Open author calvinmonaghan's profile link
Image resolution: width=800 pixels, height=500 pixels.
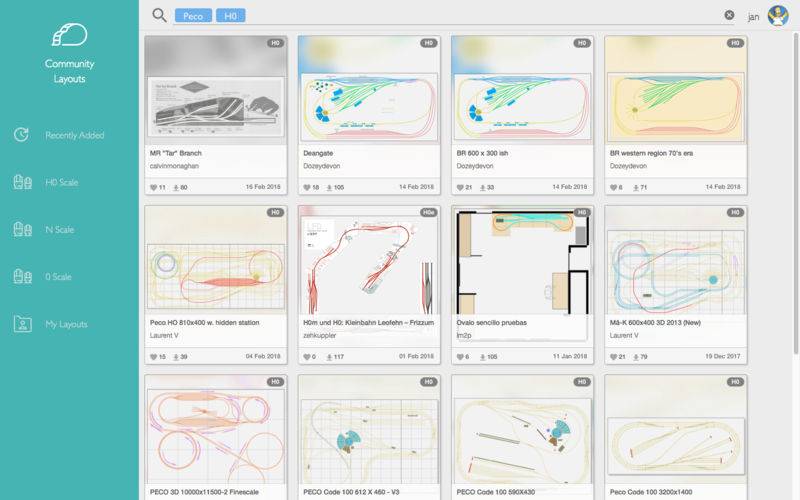(x=174, y=166)
